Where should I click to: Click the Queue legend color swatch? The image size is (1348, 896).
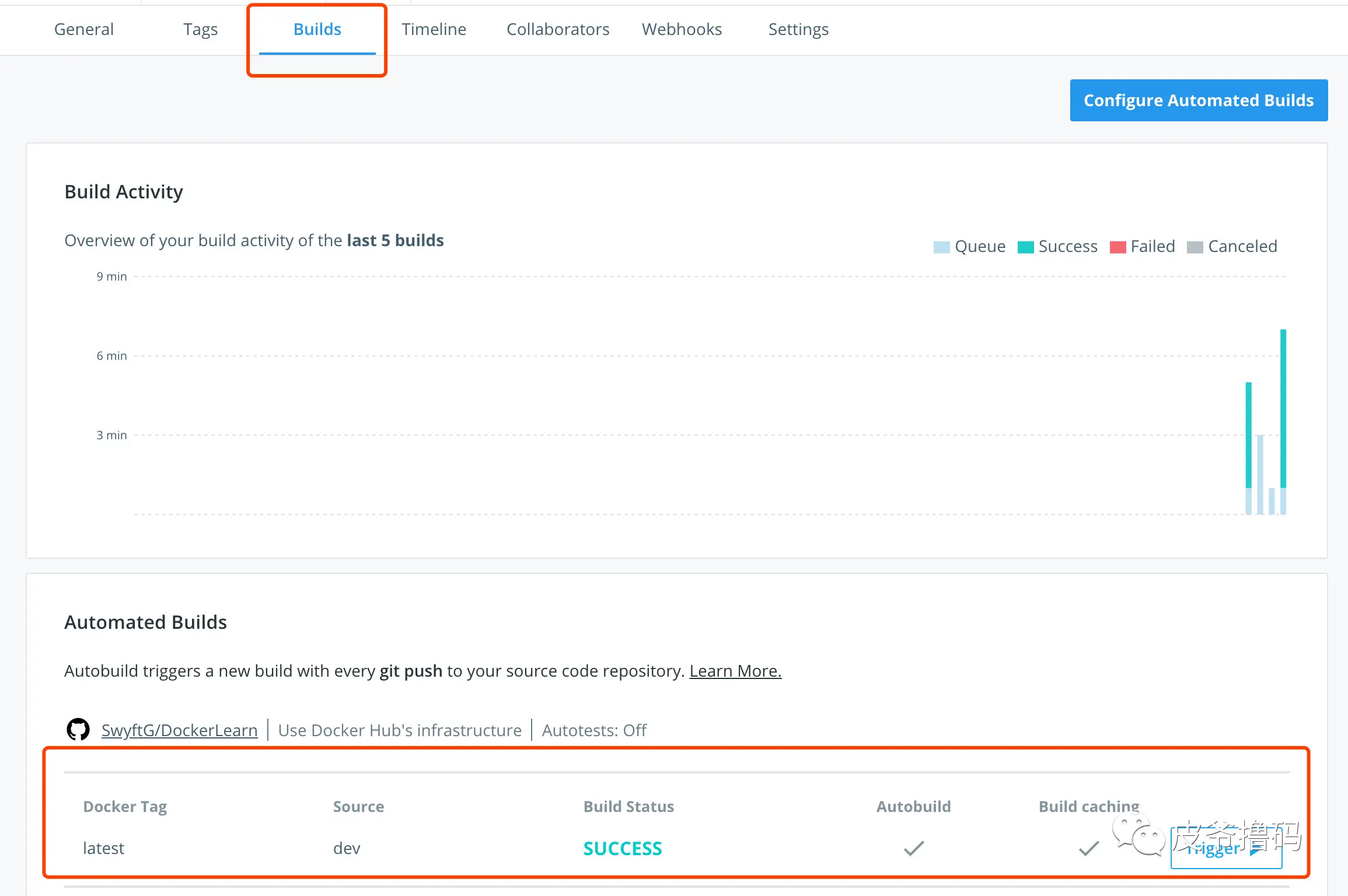(941, 247)
